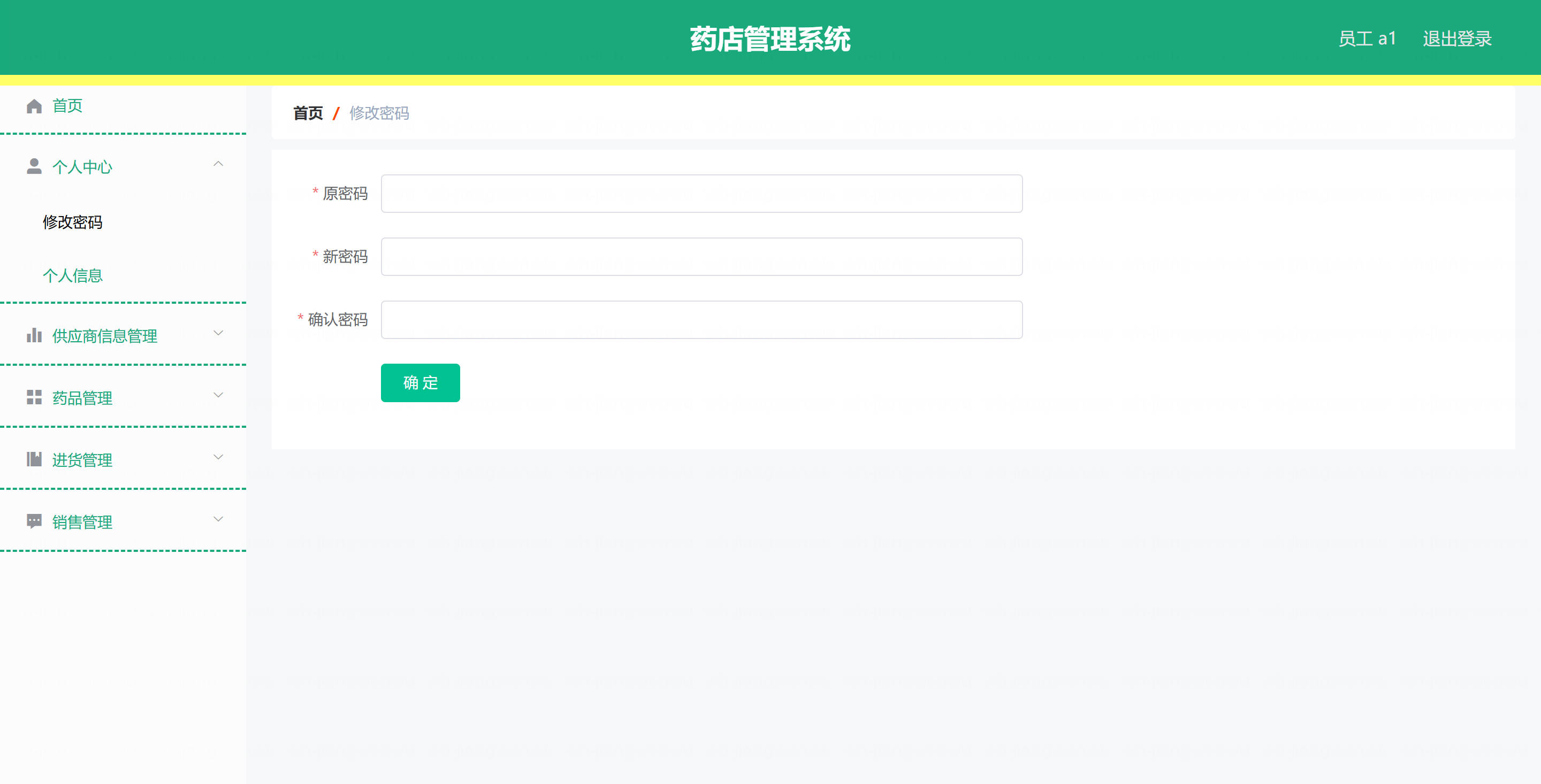Click the home icon beside 首页
Screen dimensions: 1541x784
point(34,106)
